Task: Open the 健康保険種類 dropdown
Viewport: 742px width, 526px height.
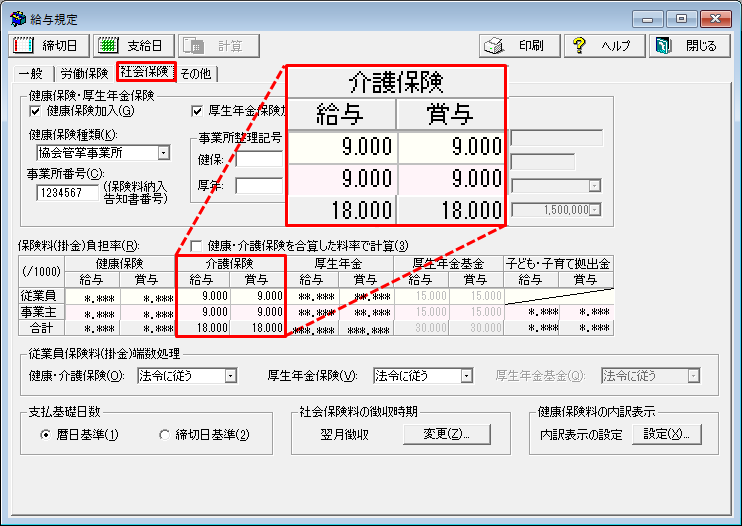Action: click(x=163, y=153)
